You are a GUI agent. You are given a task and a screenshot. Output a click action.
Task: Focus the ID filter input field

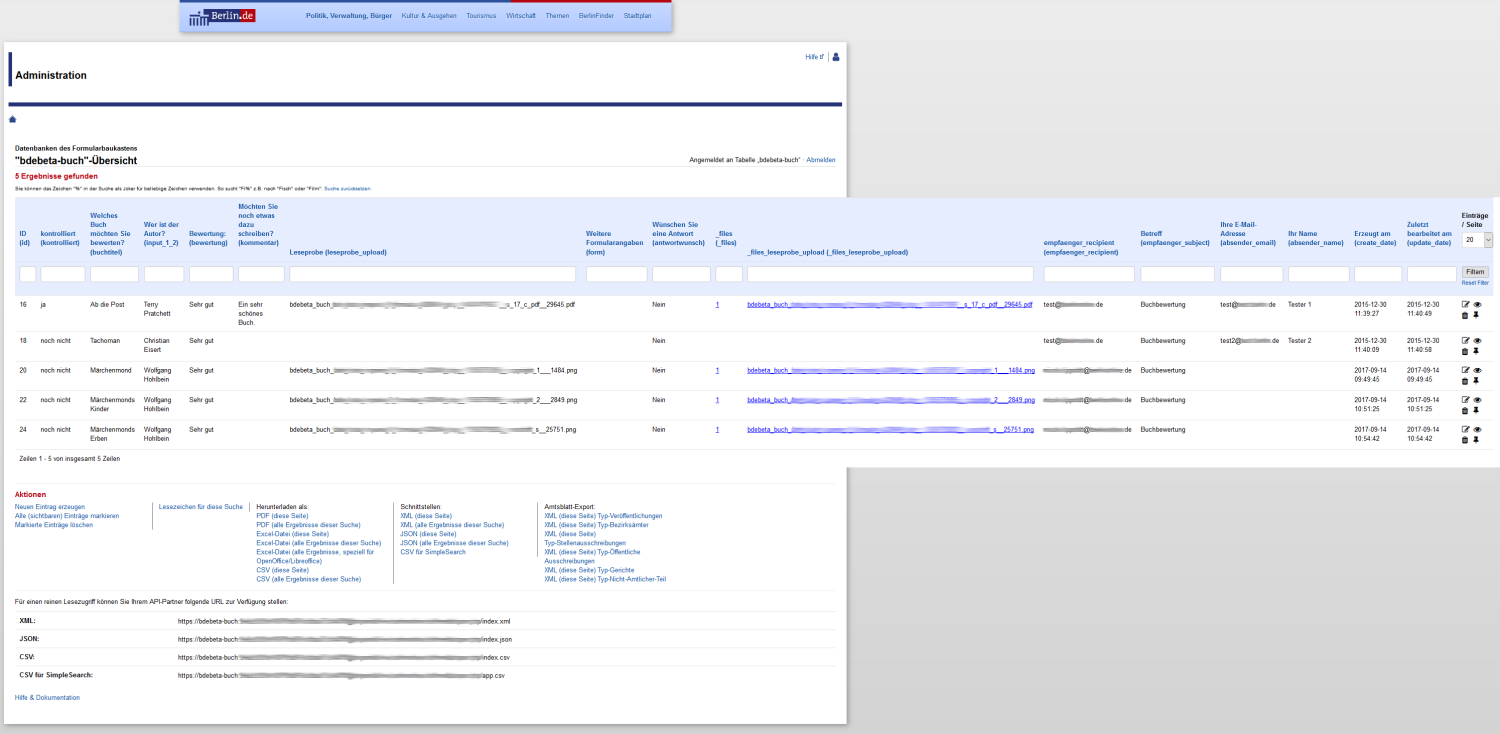pos(27,274)
